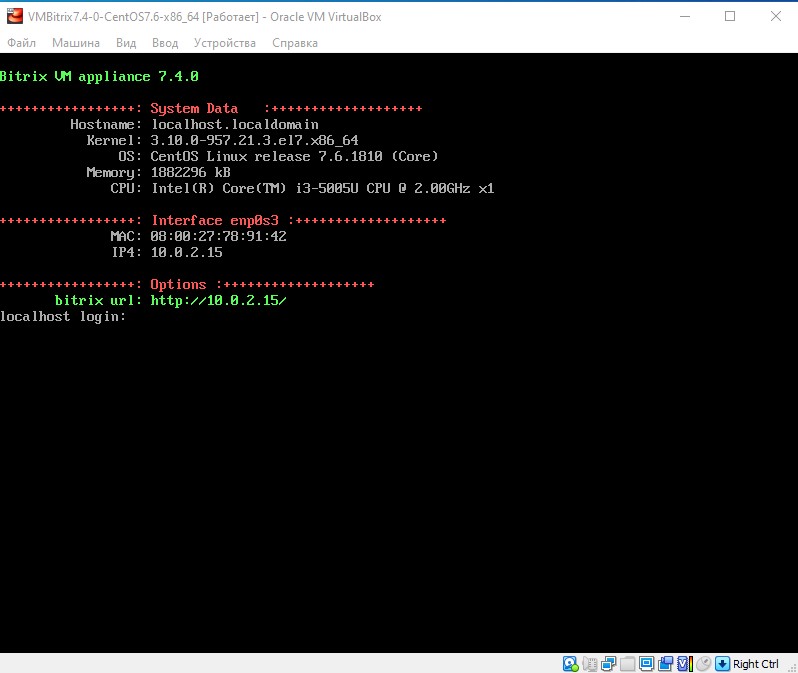Click the IP4 address 10.0.2.15 value
Viewport: 798px width, 673px height.
coord(187,253)
